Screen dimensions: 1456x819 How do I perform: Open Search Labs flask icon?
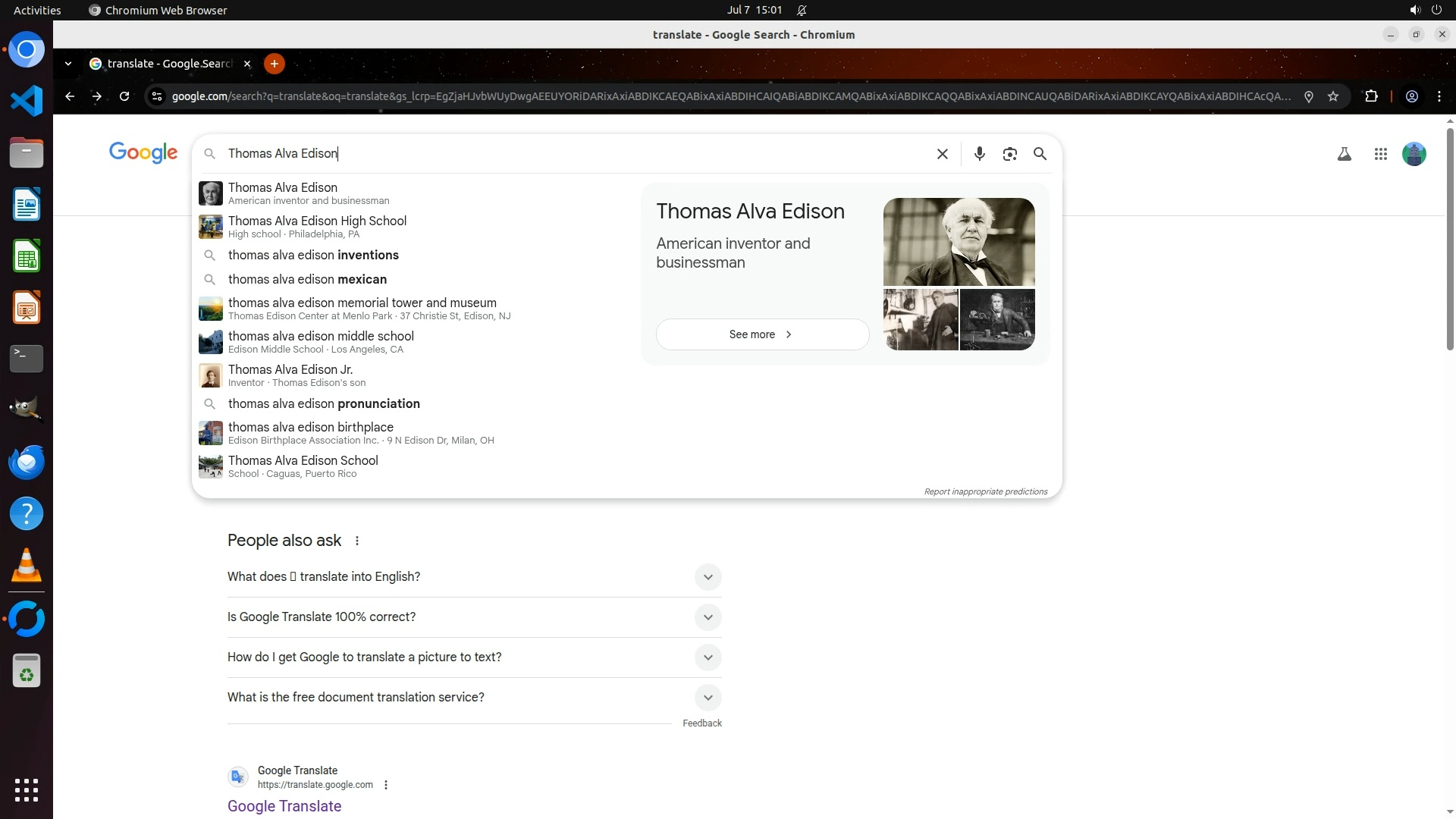[x=1344, y=154]
